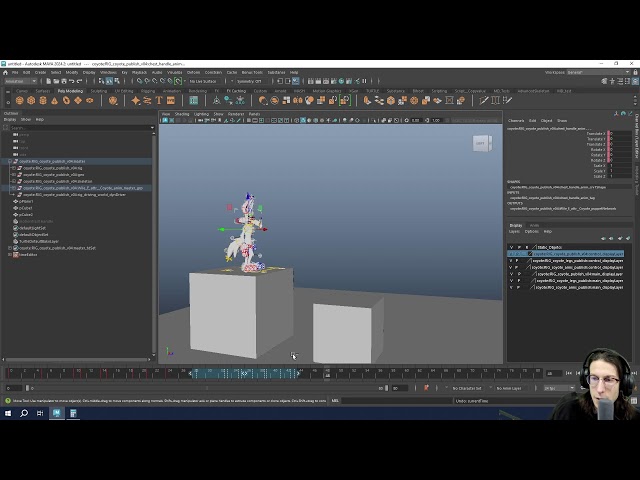Click the SVG shelf icon
The width and height of the screenshot is (640, 480).
click(171, 100)
